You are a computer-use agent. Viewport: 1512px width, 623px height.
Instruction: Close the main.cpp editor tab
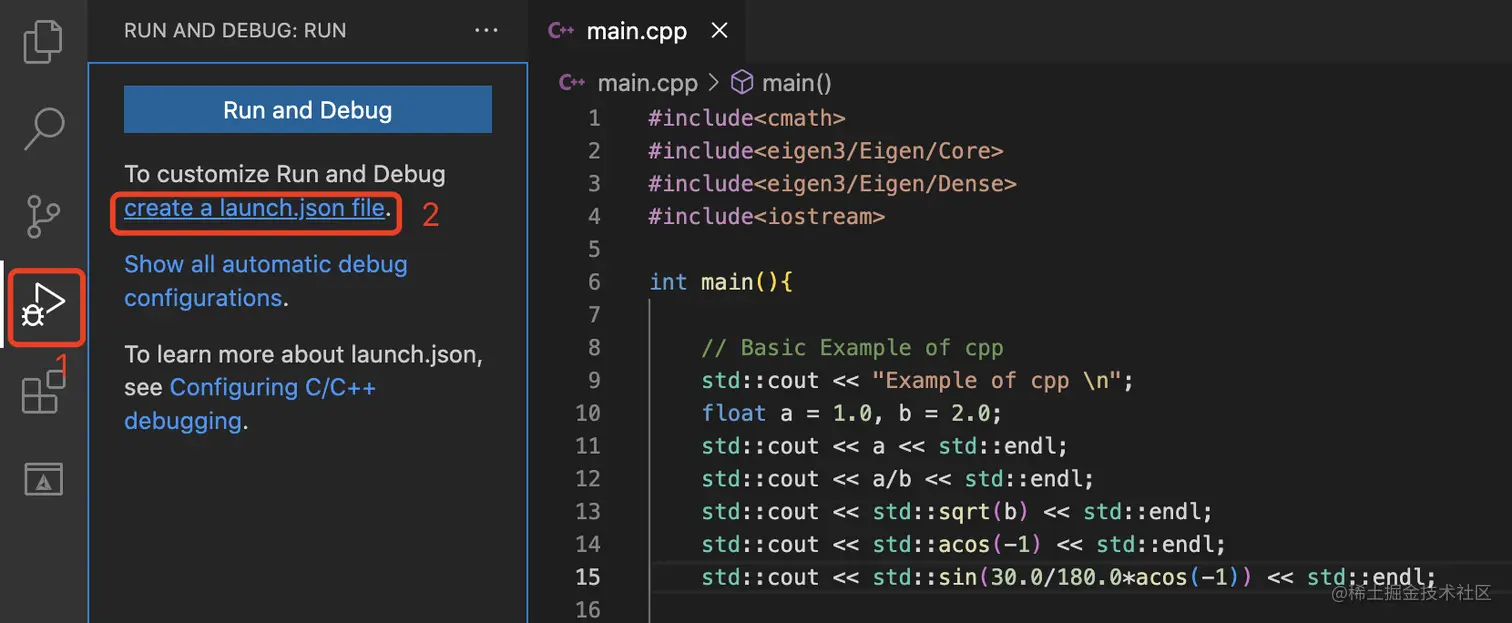[x=719, y=31]
